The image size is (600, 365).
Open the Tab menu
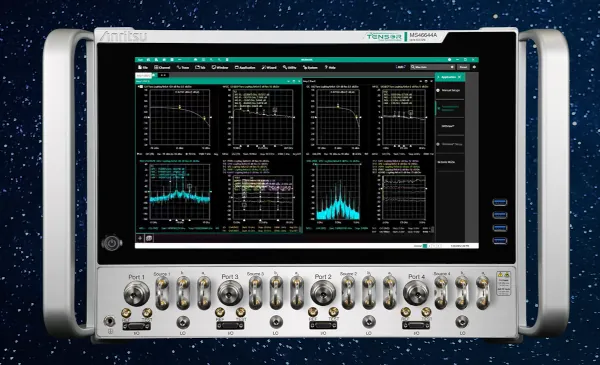pyautogui.click(x=201, y=67)
